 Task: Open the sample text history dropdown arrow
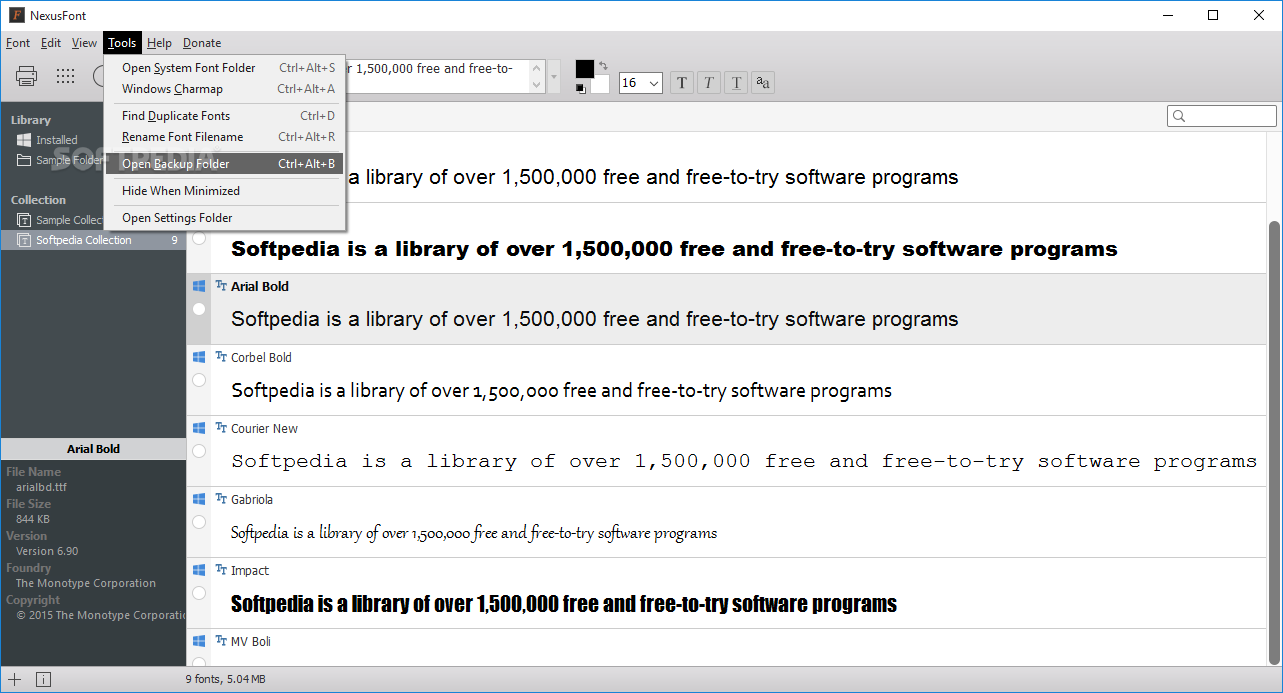(554, 77)
